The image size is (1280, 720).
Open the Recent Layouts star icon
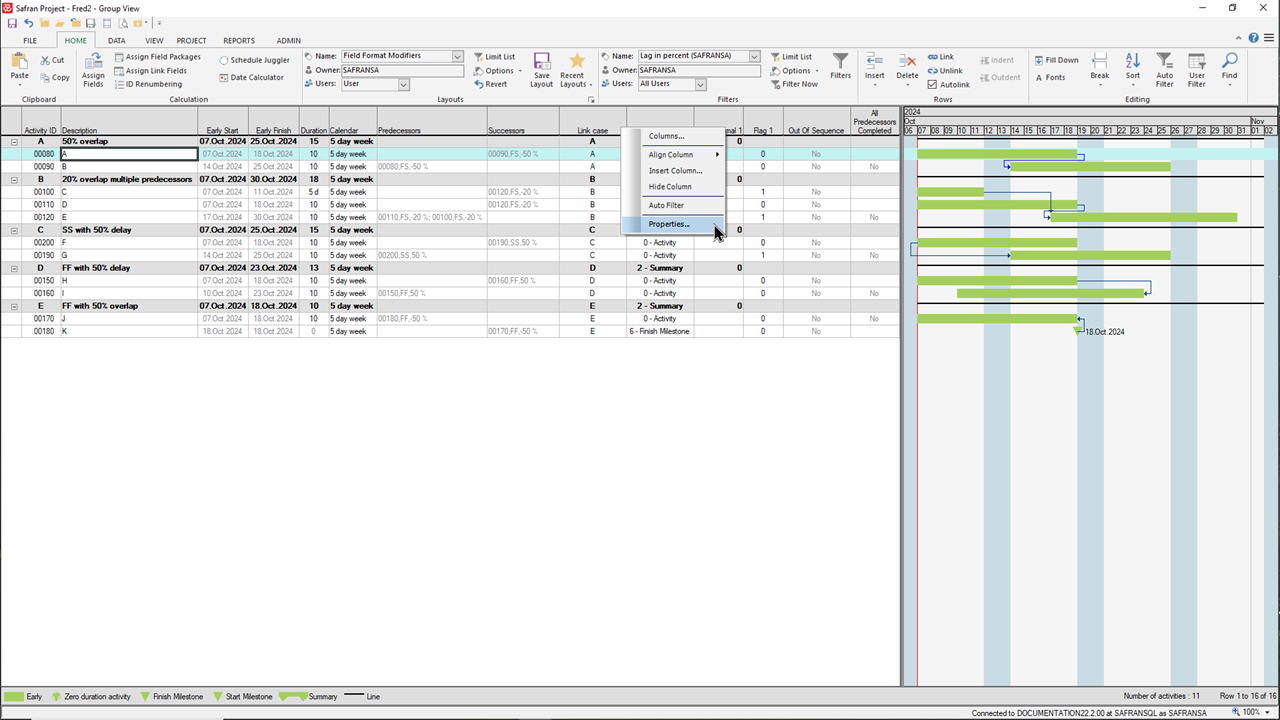[576, 62]
